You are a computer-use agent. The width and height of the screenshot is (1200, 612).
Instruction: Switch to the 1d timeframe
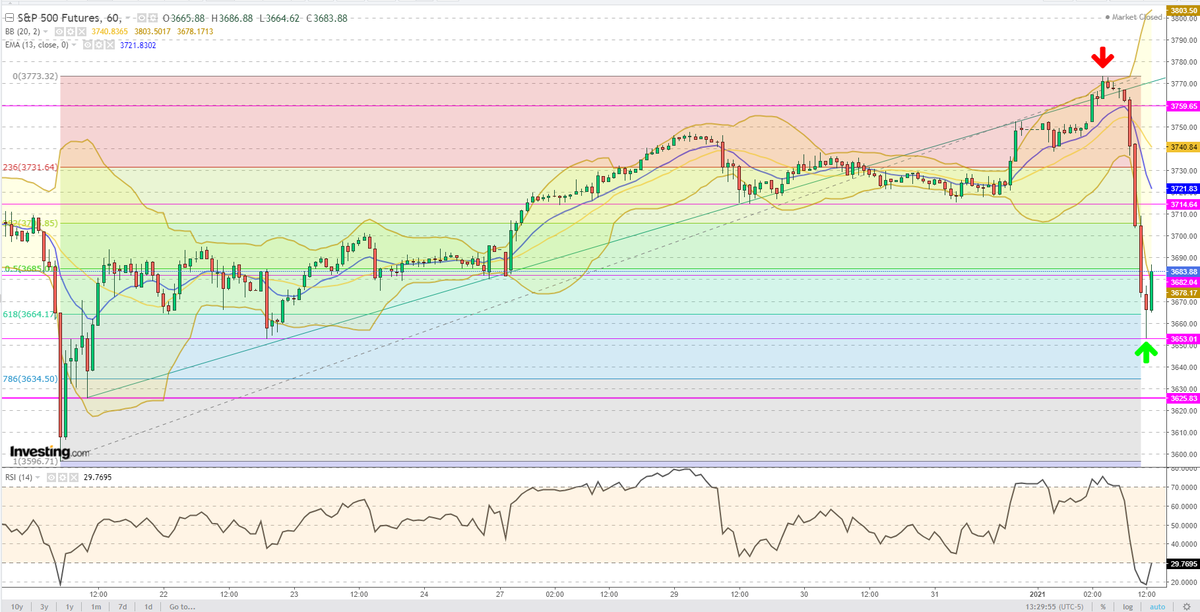coord(148,605)
